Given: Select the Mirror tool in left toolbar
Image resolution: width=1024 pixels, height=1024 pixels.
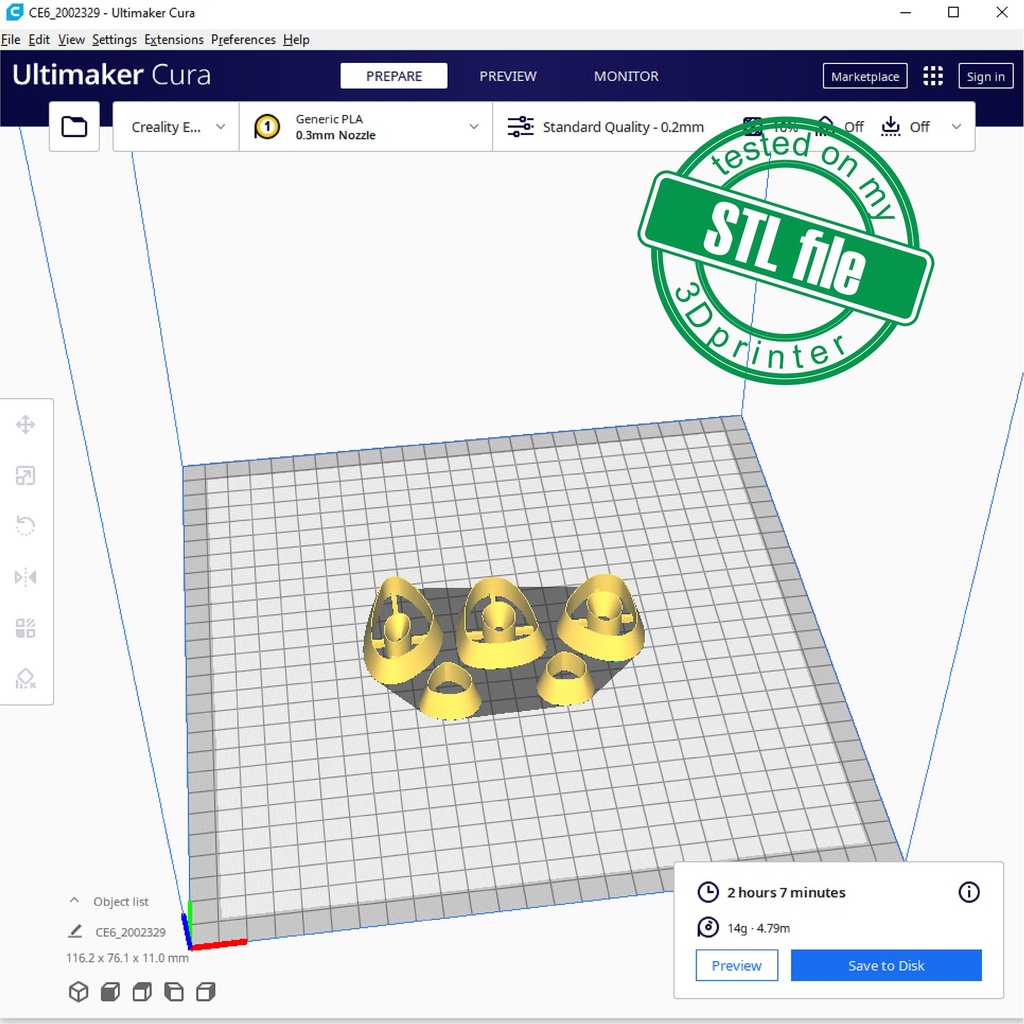Looking at the screenshot, I should (26, 577).
